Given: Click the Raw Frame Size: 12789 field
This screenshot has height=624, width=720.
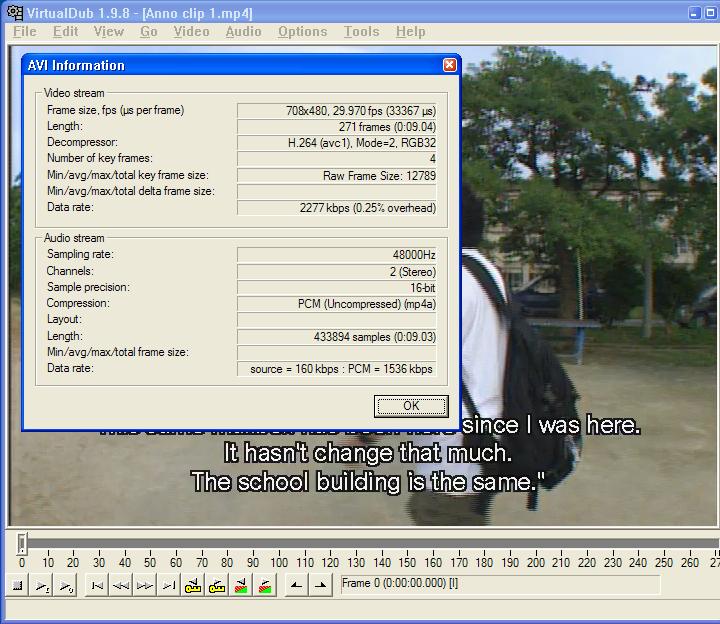Looking at the screenshot, I should tap(336, 175).
